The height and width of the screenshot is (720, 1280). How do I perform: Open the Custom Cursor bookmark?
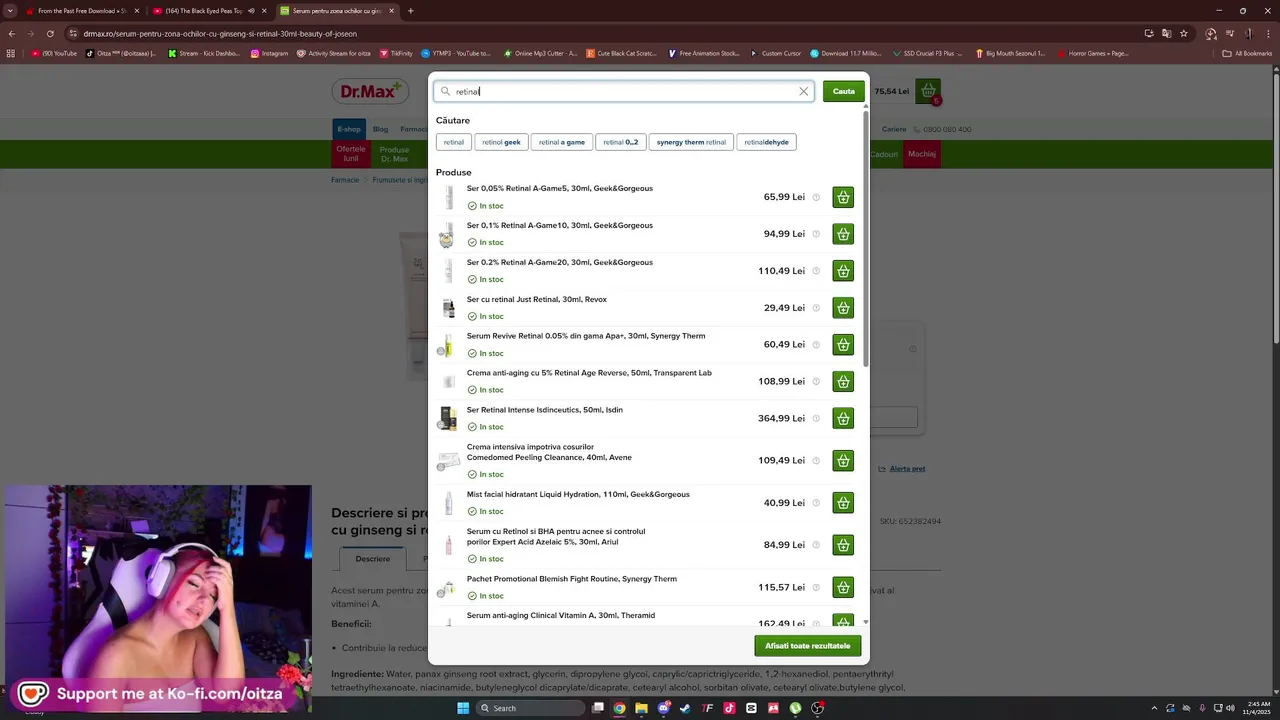(775, 53)
